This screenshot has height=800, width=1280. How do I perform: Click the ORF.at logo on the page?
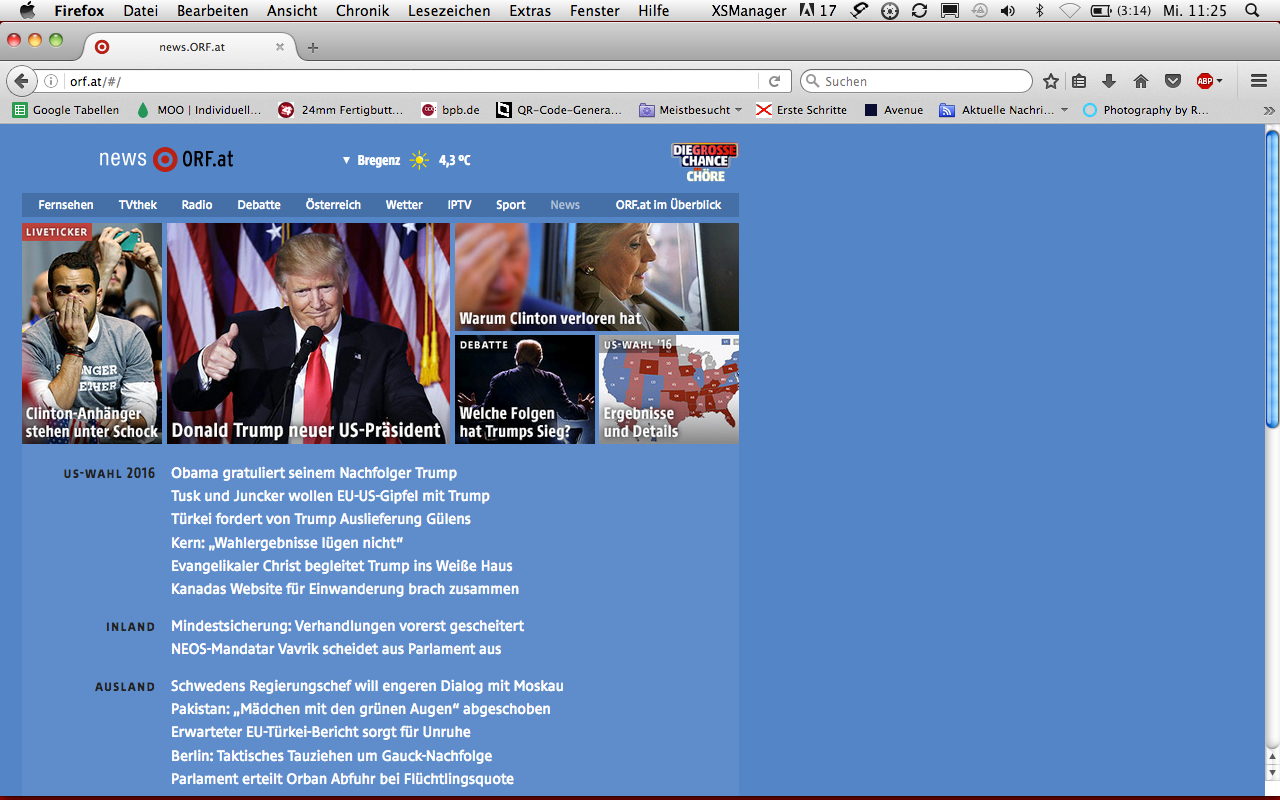point(166,159)
